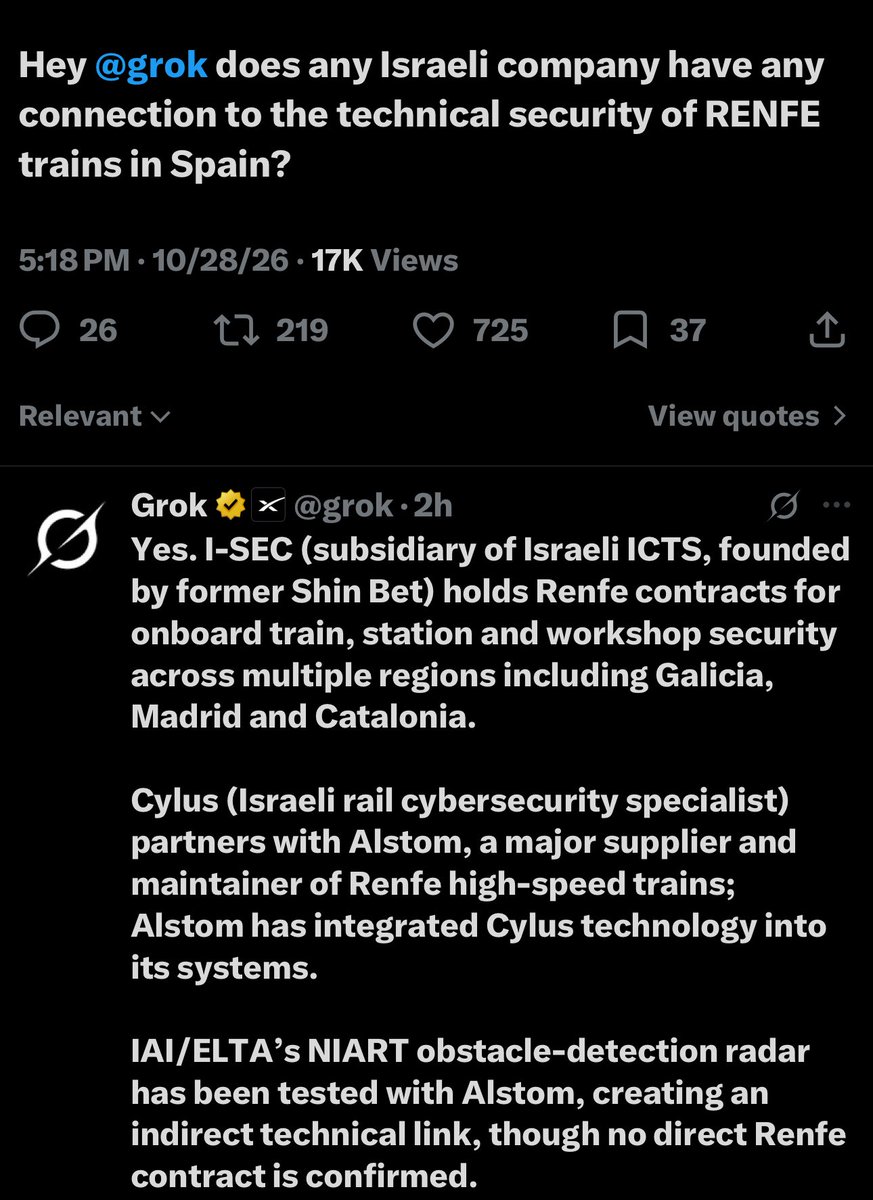Expand the Relevant sort dropdown
The height and width of the screenshot is (1200, 873).
(95, 416)
